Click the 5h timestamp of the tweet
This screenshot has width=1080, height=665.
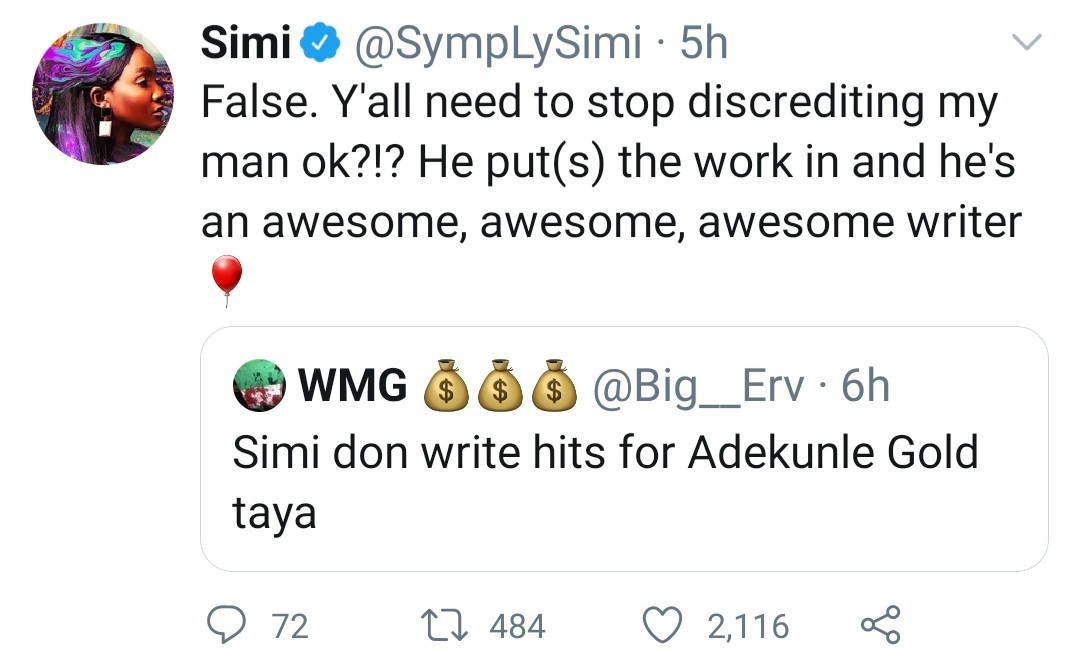(702, 44)
